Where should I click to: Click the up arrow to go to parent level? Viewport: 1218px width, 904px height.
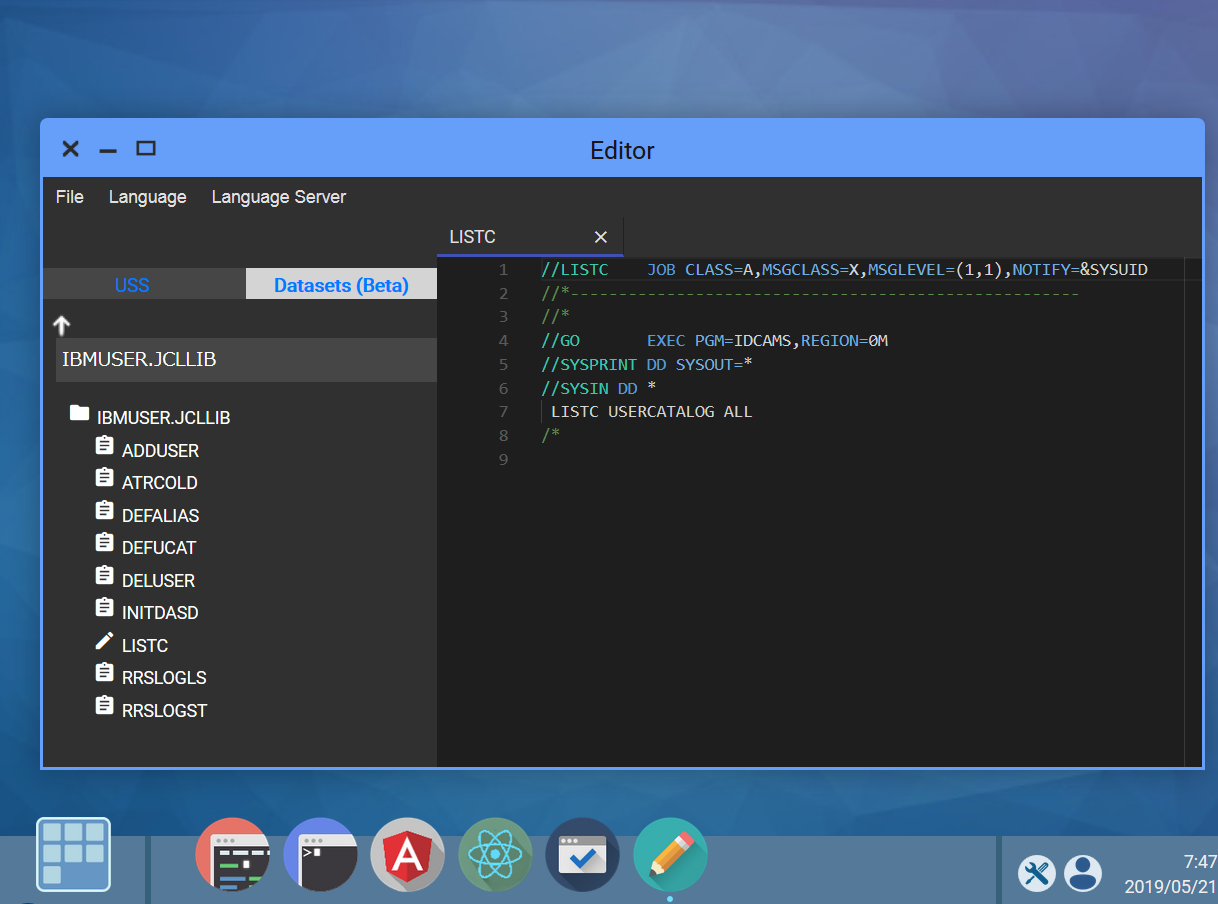pos(61,325)
